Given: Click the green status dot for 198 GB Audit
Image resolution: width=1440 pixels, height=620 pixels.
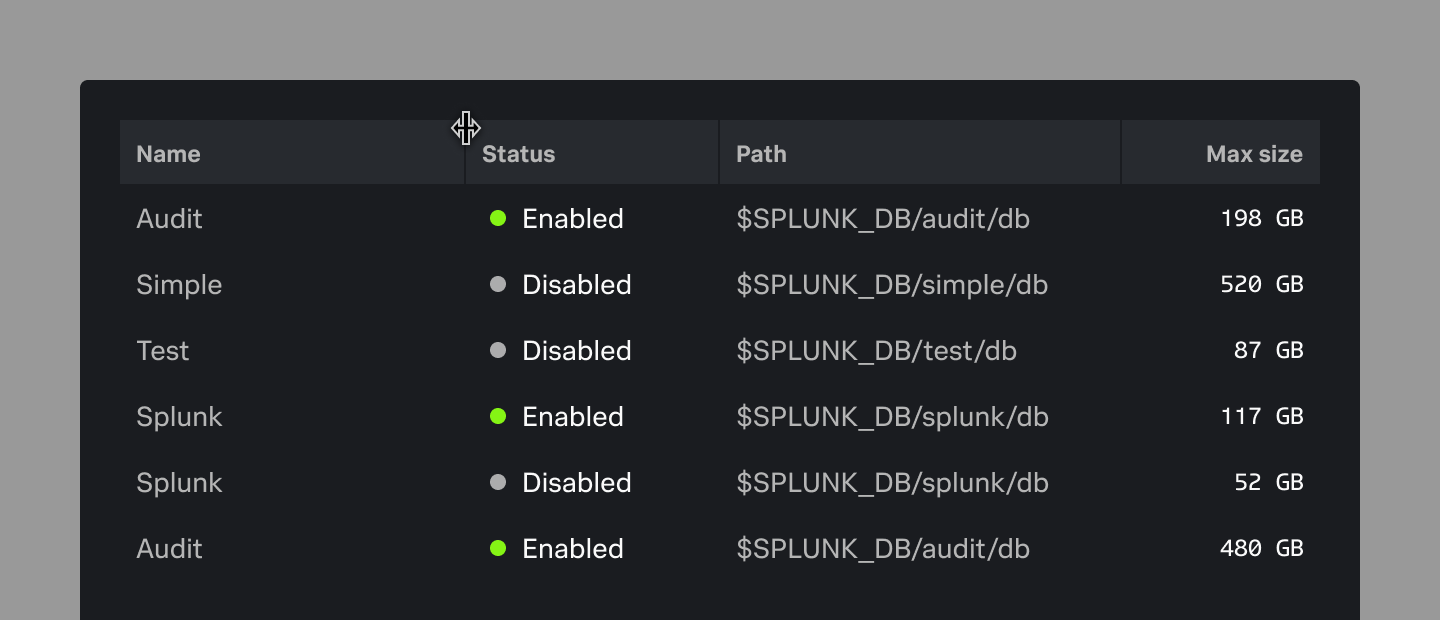Looking at the screenshot, I should coord(498,218).
